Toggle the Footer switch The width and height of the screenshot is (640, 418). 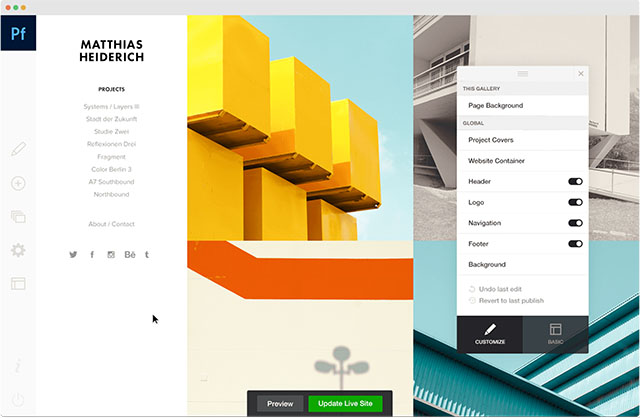coord(575,244)
